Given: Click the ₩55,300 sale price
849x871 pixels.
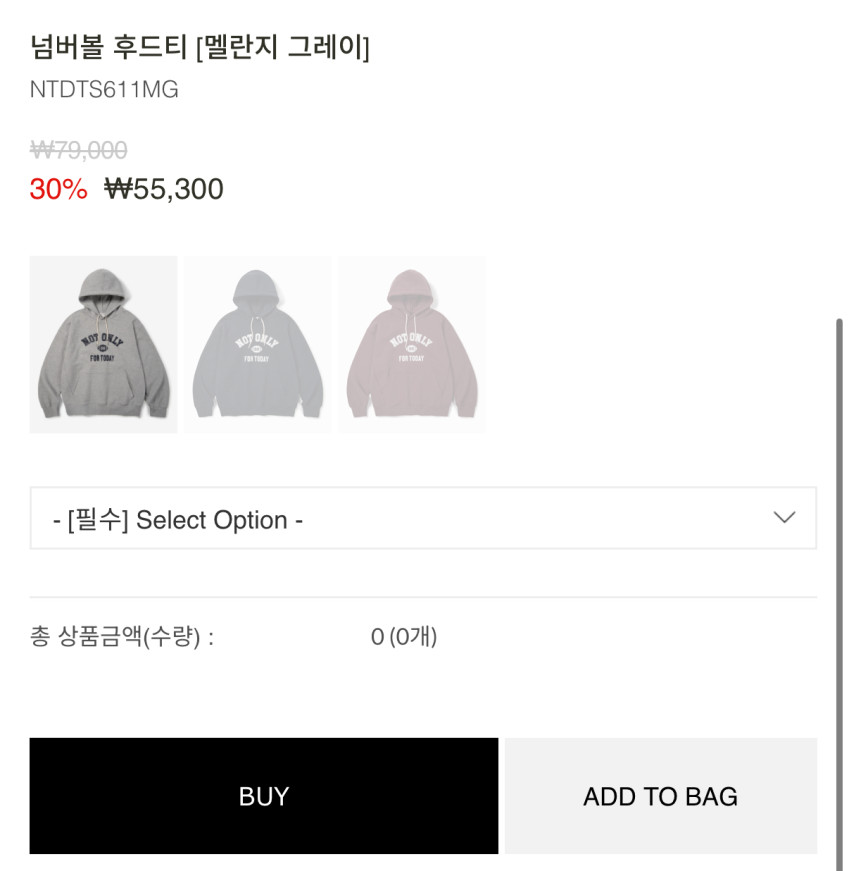Looking at the screenshot, I should click(x=164, y=189).
